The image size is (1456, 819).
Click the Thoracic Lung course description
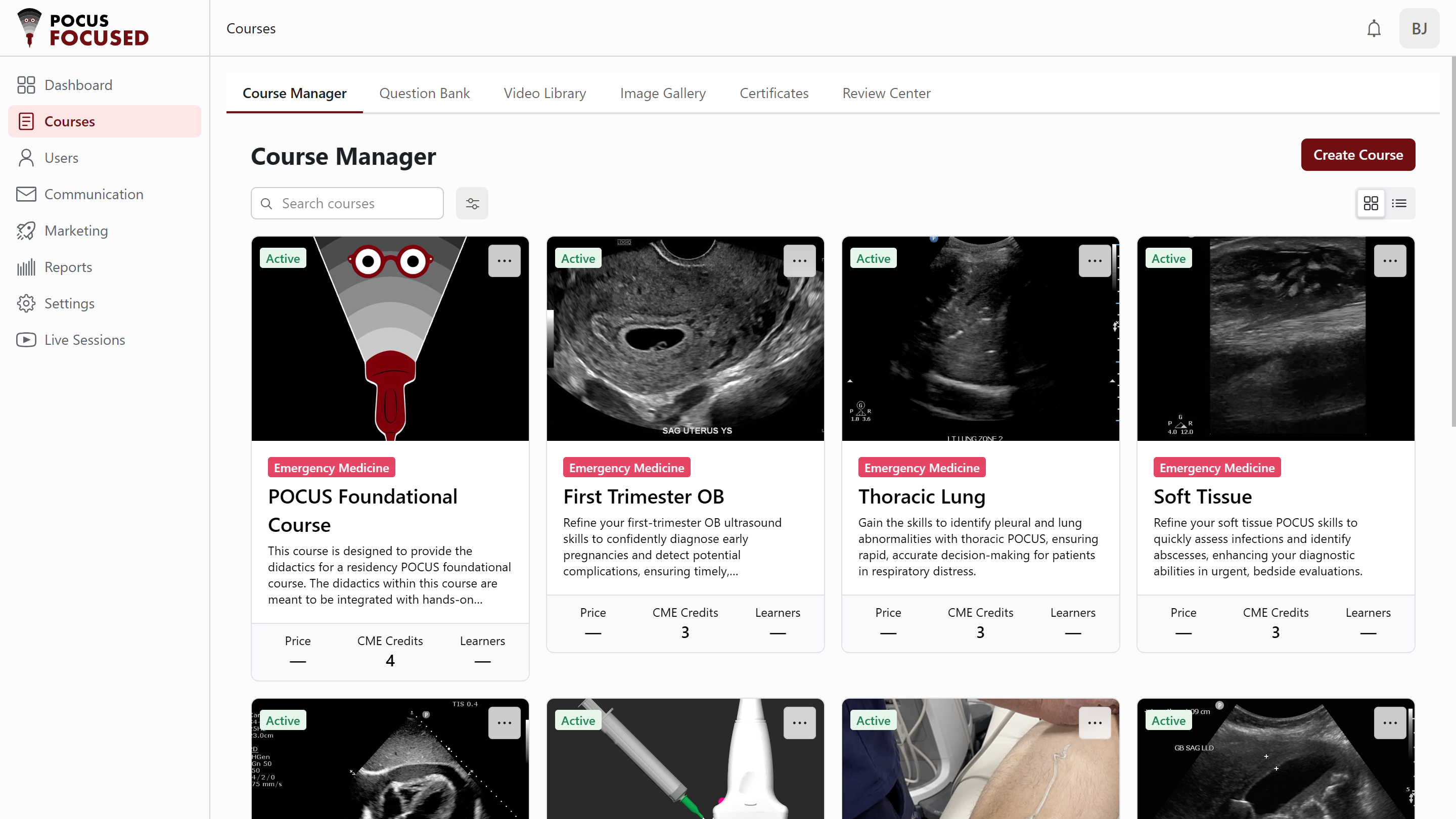(978, 547)
